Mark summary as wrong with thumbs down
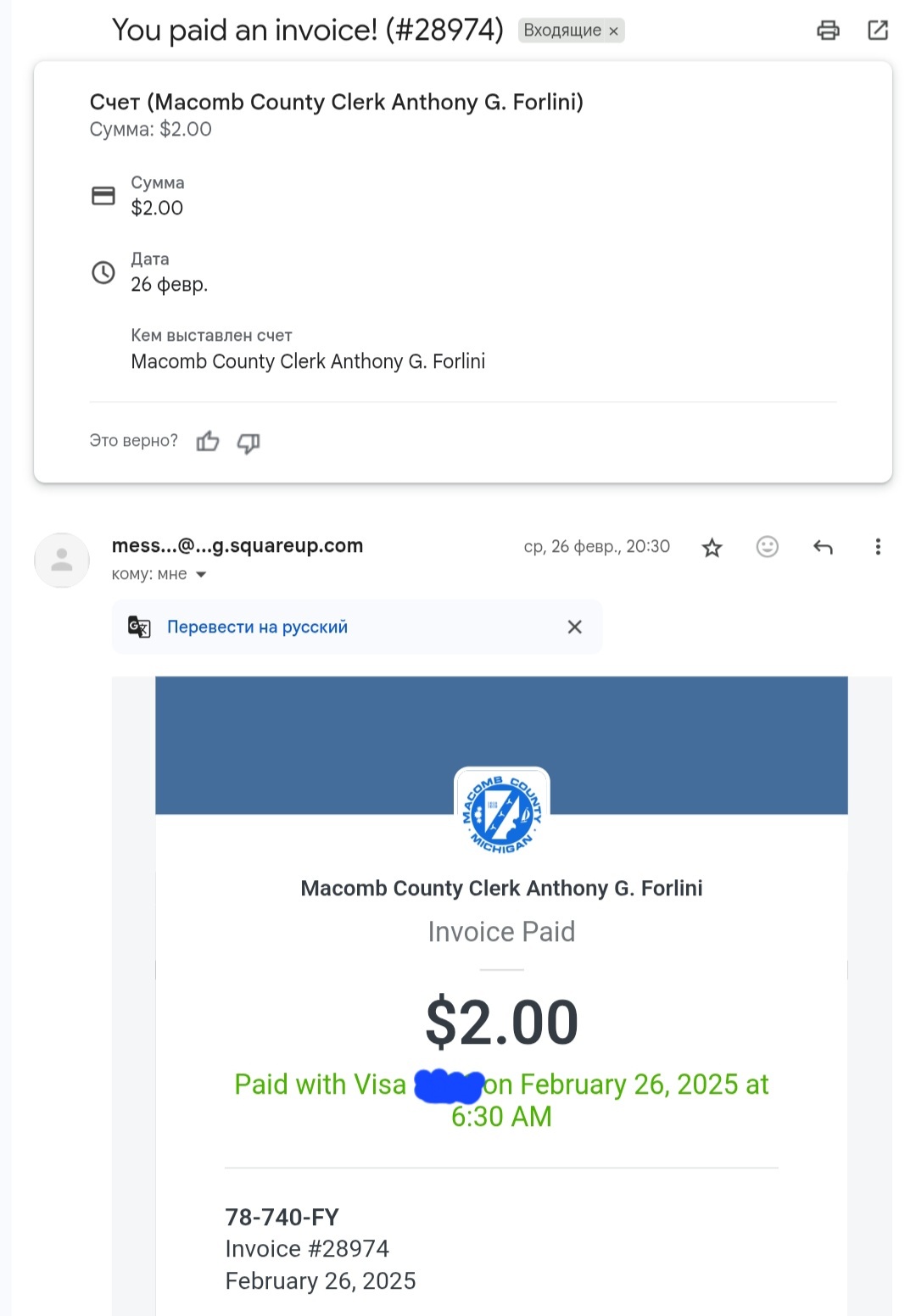The image size is (916, 1316). [249, 443]
